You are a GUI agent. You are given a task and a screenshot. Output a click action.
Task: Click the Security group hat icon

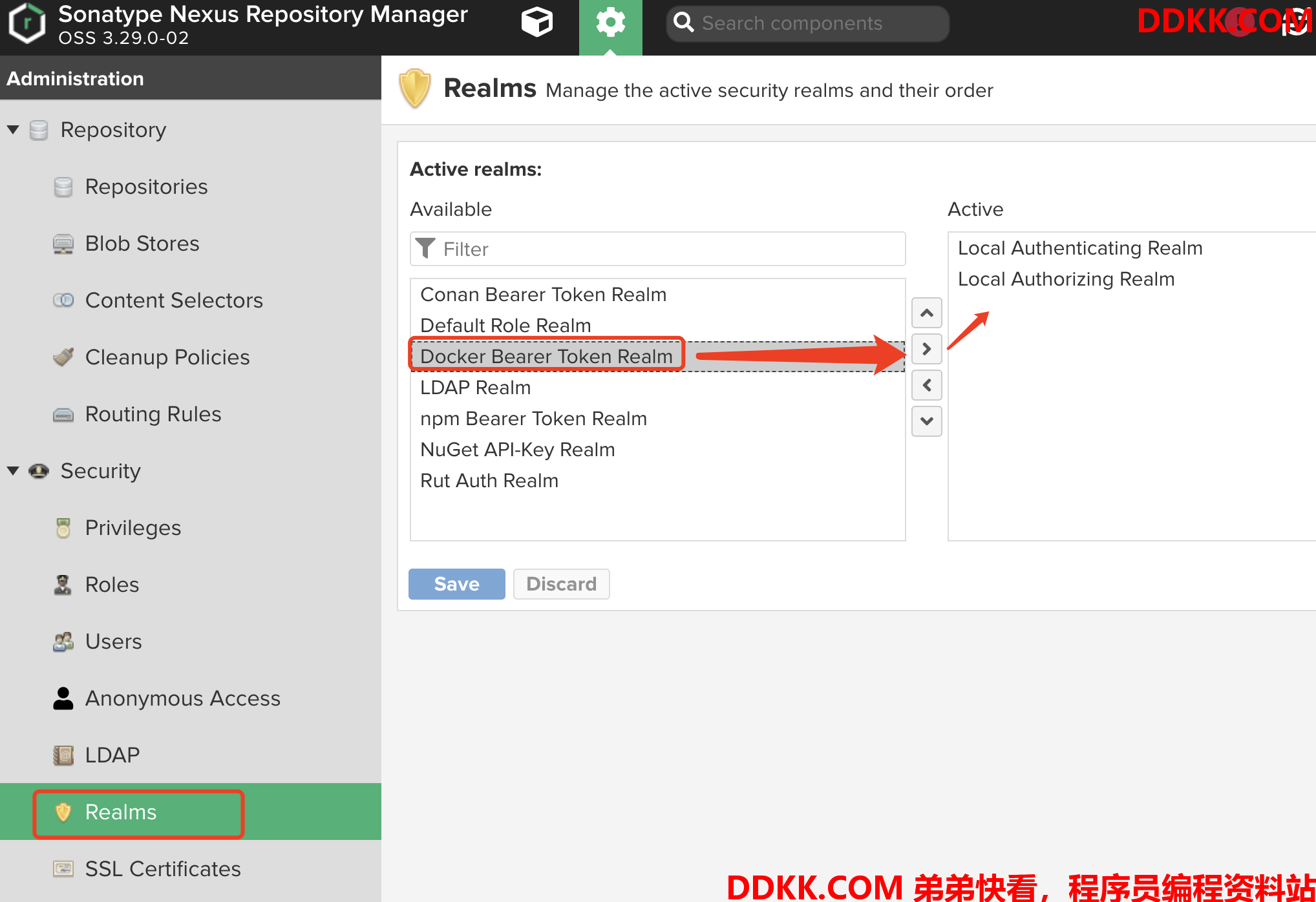click(x=39, y=471)
